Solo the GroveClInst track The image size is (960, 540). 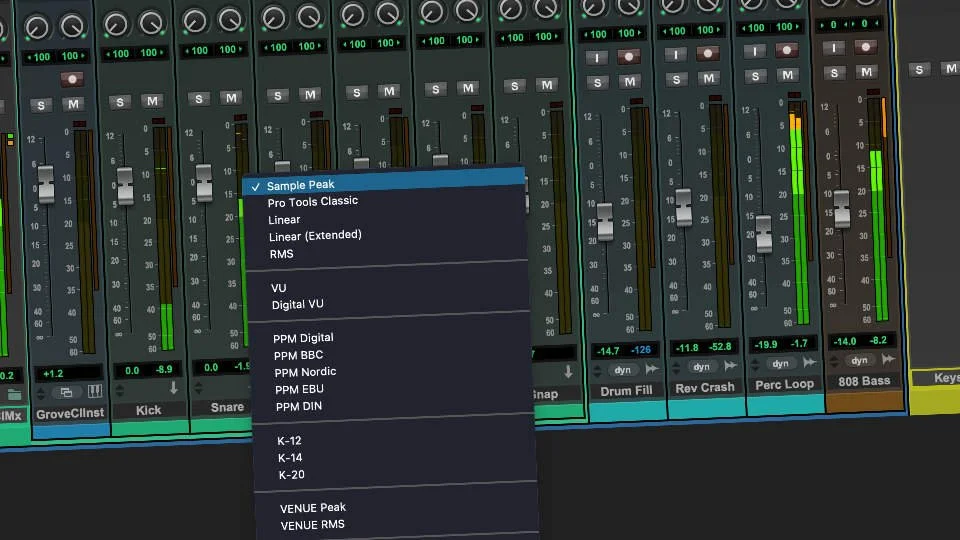41,105
